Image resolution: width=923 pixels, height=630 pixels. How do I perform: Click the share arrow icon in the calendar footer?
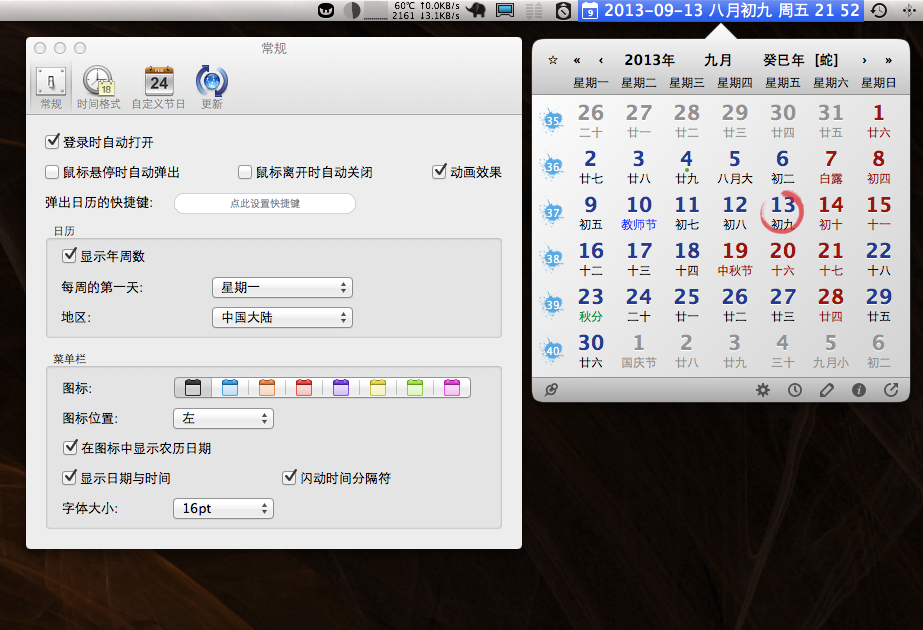click(891, 390)
